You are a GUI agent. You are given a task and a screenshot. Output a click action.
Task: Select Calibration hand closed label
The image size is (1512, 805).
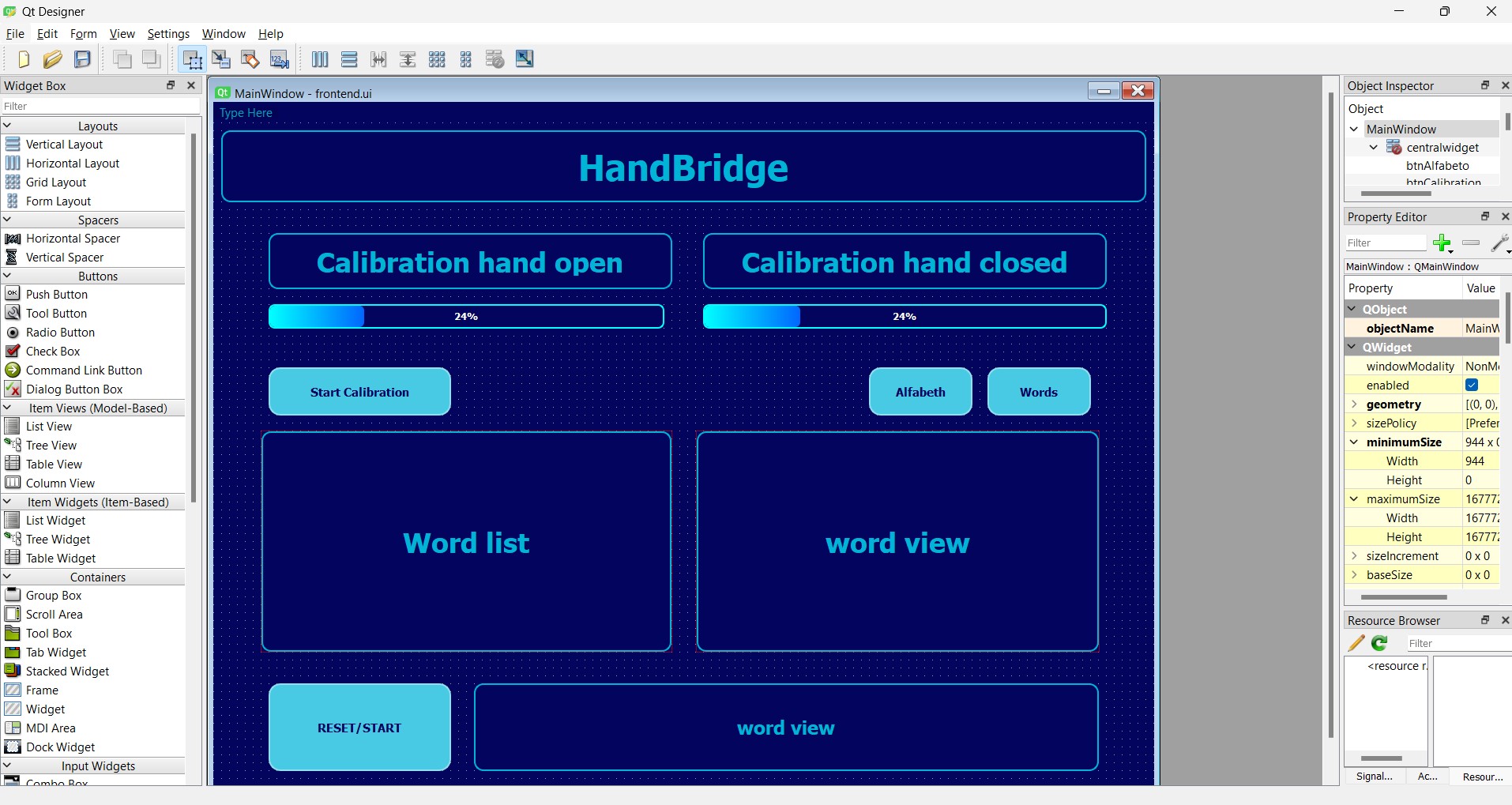coord(905,261)
